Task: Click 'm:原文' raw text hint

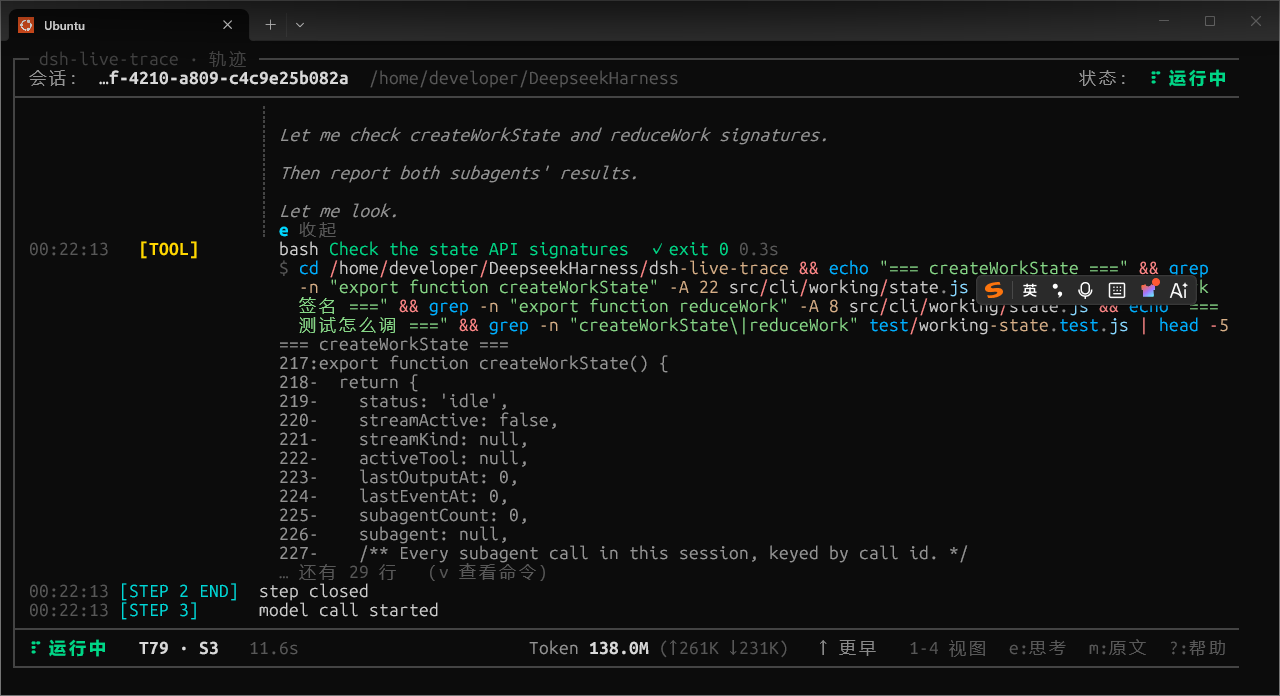Action: pos(1117,648)
